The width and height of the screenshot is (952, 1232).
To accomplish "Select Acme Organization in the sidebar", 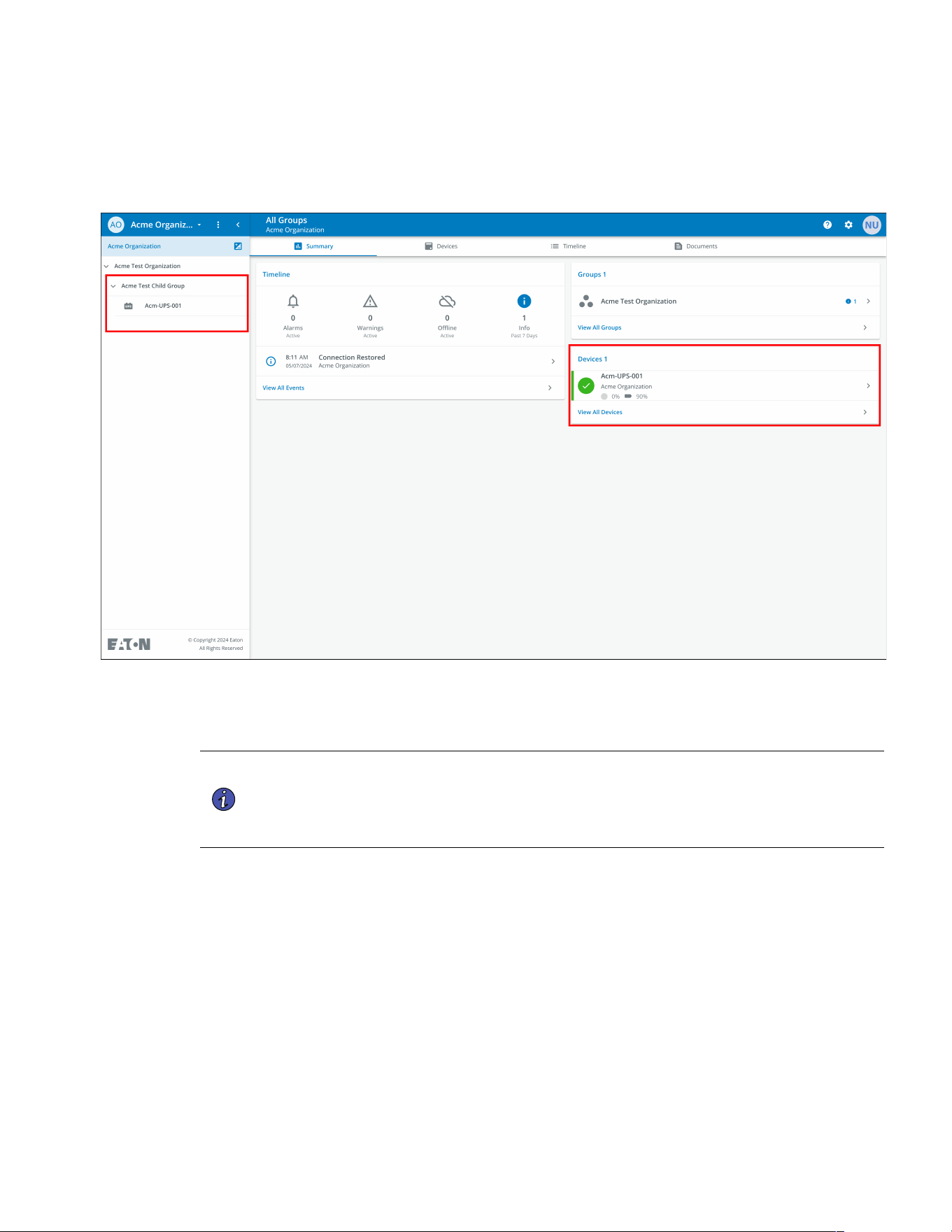I will pyautogui.click(x=134, y=246).
